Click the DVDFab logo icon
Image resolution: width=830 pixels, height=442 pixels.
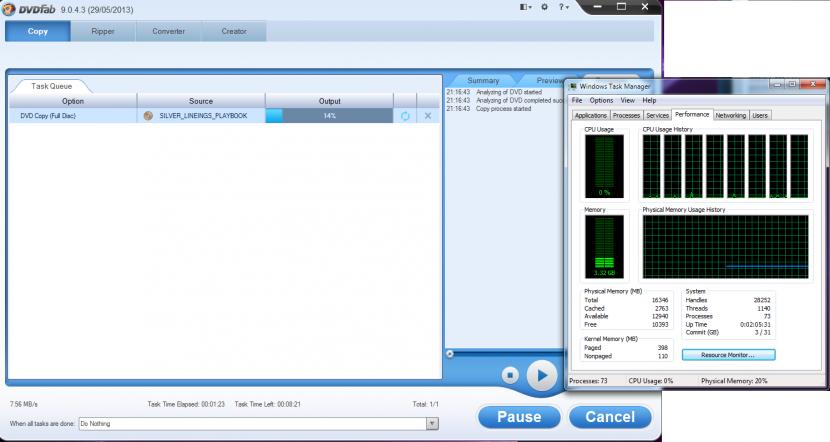click(14, 8)
